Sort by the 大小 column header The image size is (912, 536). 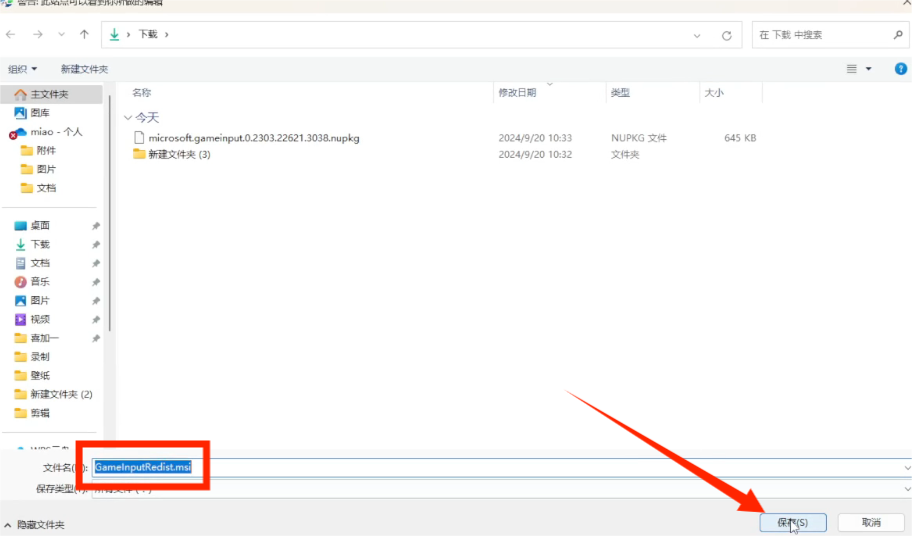point(714,93)
